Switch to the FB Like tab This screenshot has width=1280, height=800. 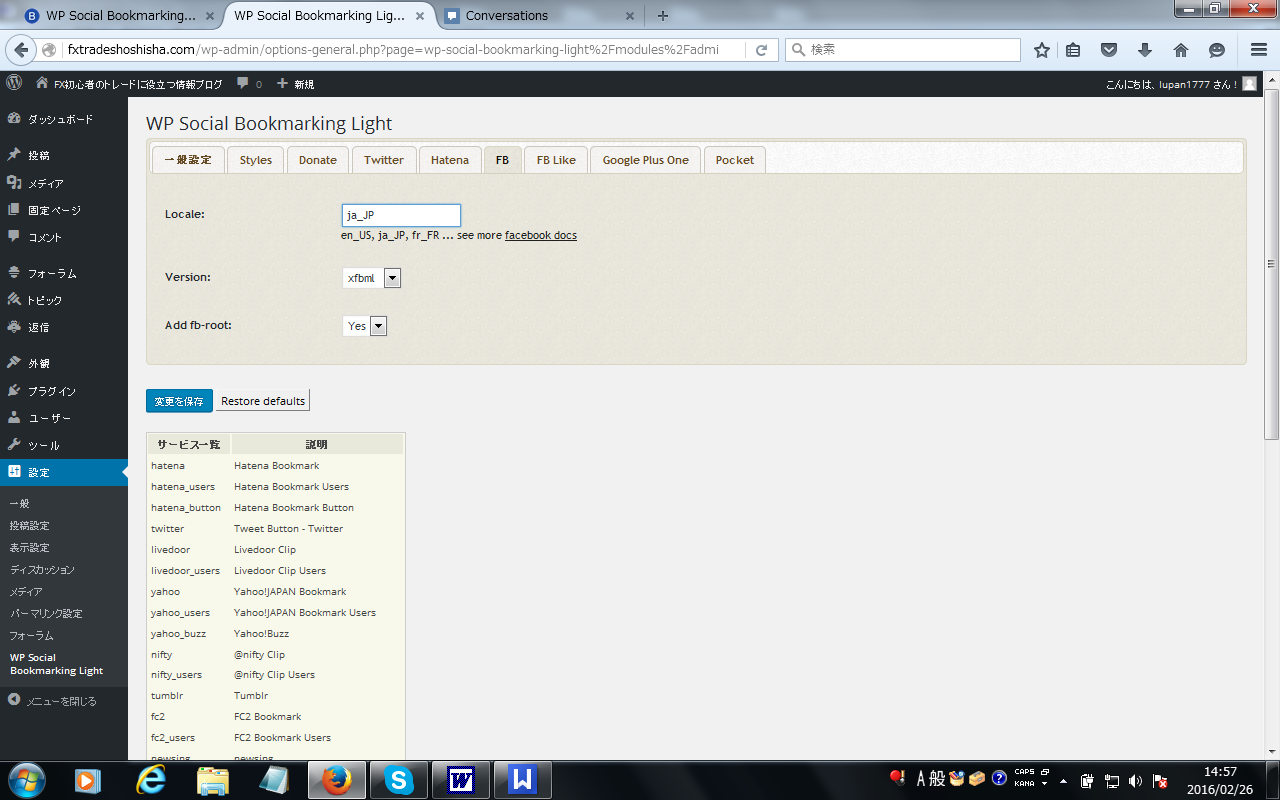[556, 160]
